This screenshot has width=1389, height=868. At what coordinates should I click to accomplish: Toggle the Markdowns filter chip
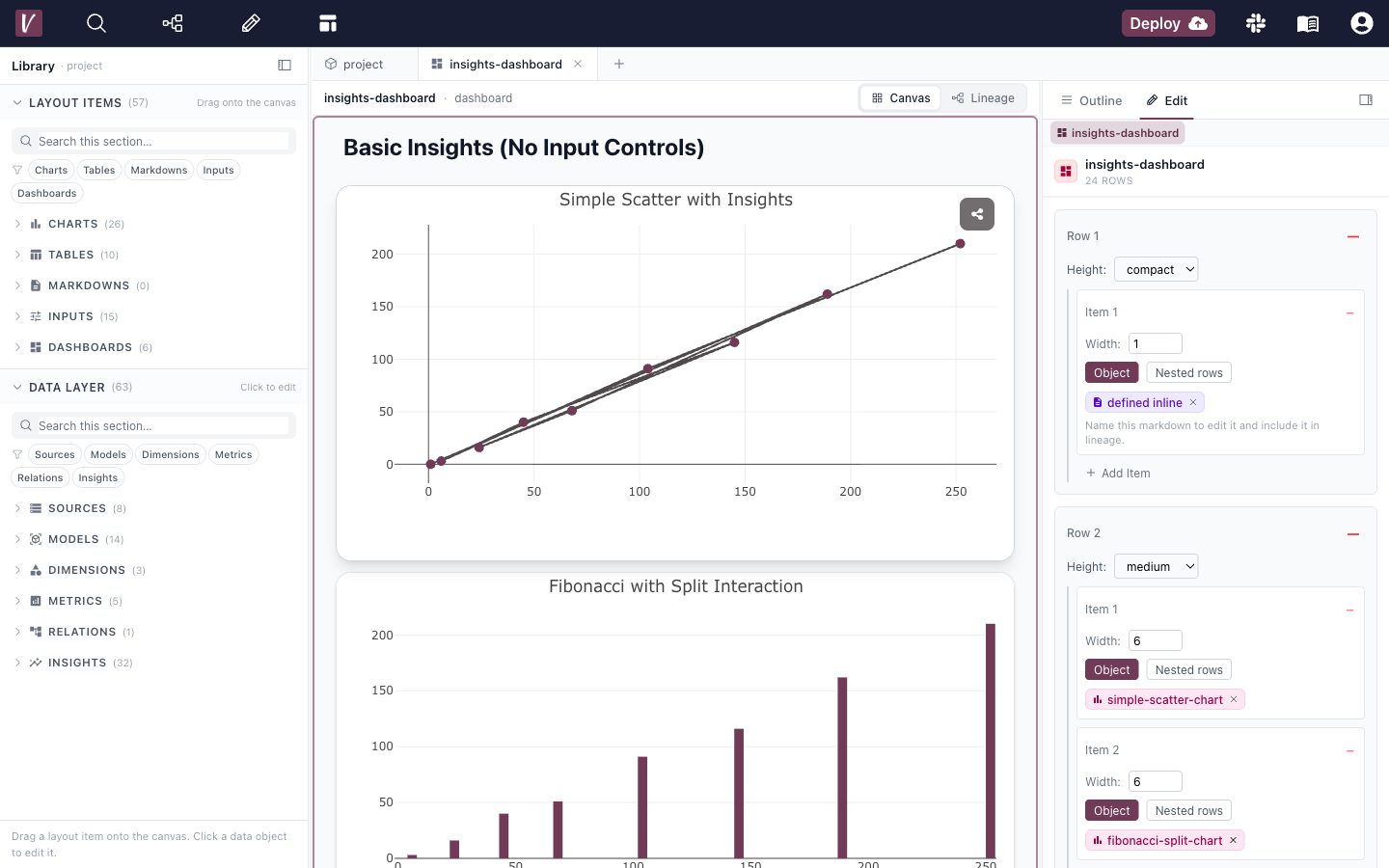(159, 170)
